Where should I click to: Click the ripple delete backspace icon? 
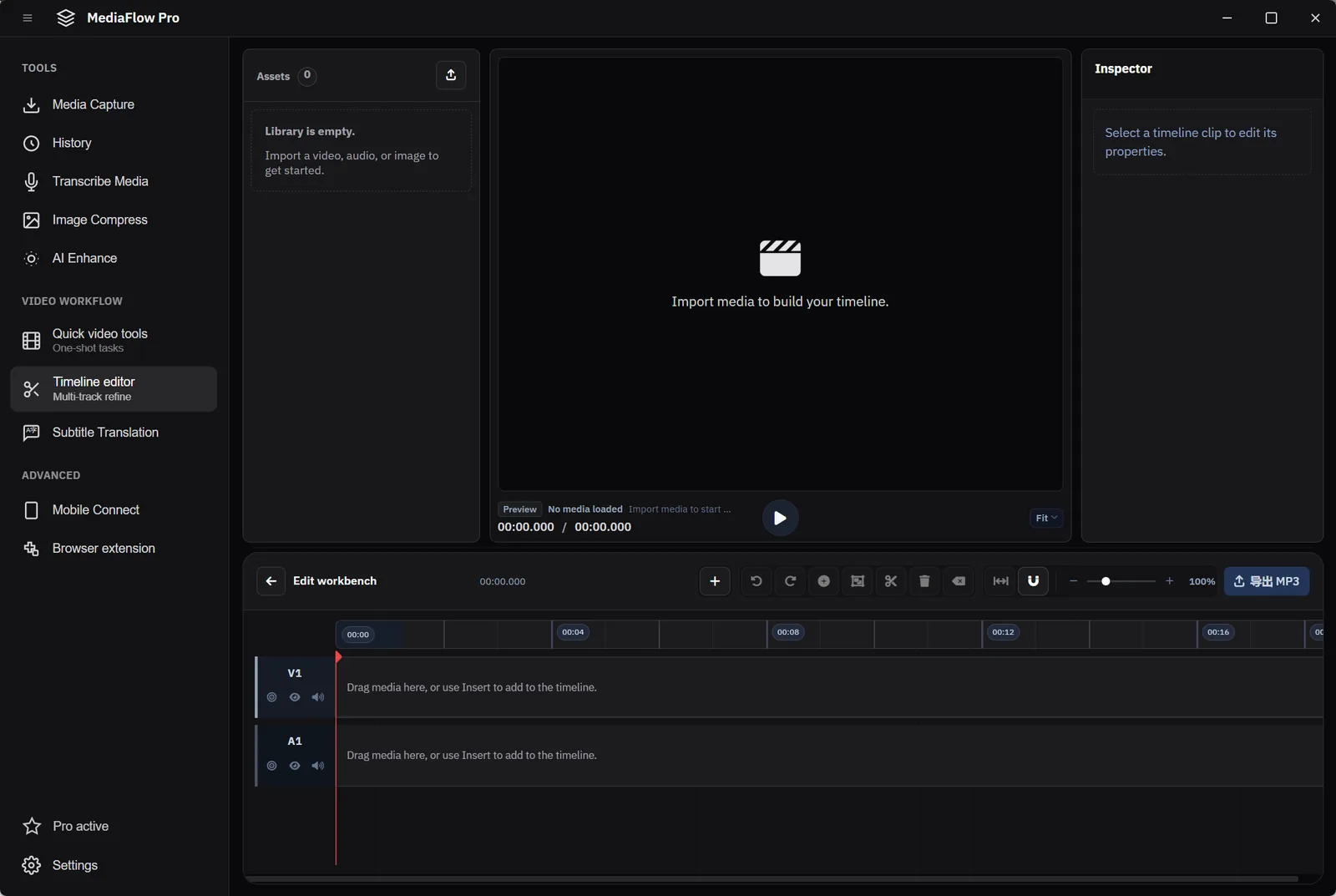click(959, 581)
